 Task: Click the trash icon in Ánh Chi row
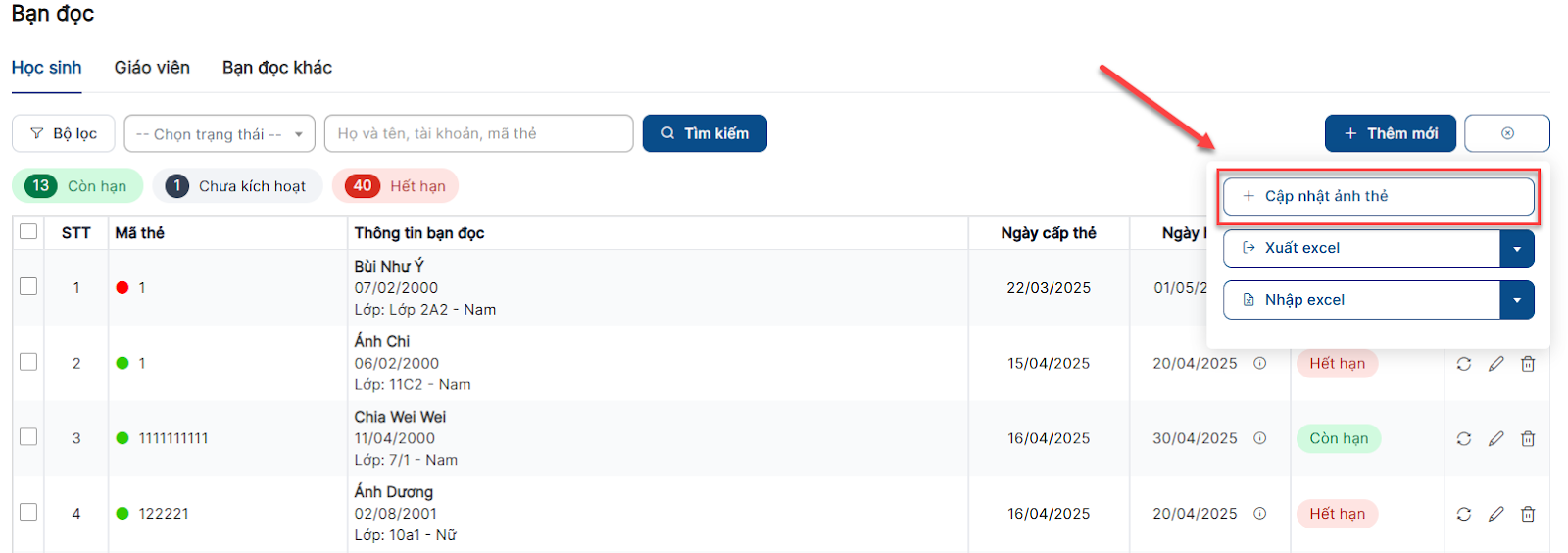pos(1527,364)
